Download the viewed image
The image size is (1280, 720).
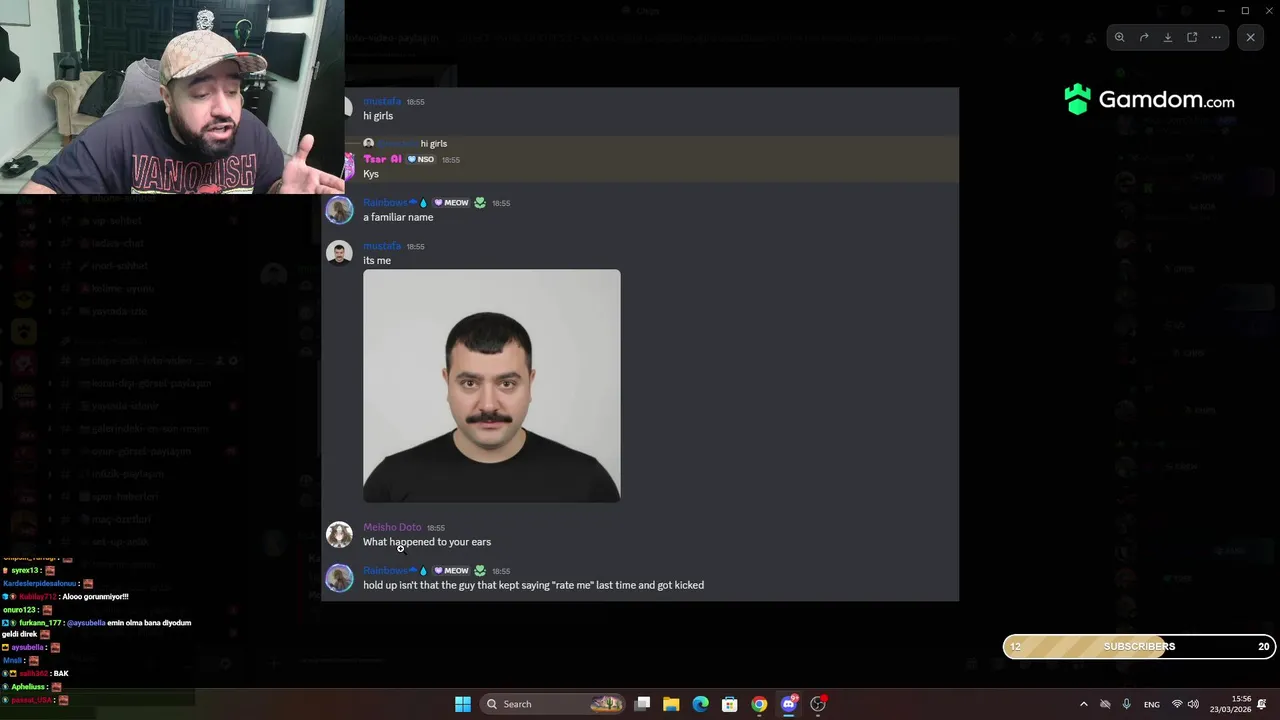(1168, 37)
